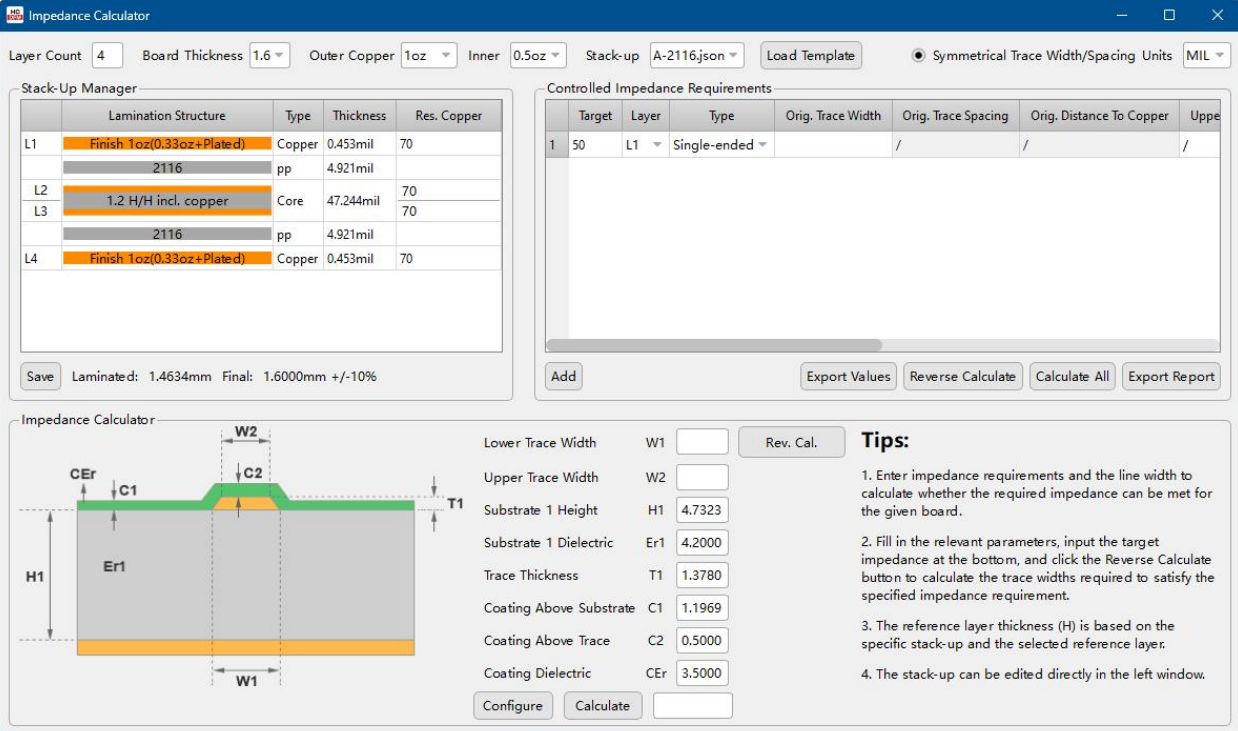Toggle Symmetrical Trace Width/Spacing radio button

point(919,56)
